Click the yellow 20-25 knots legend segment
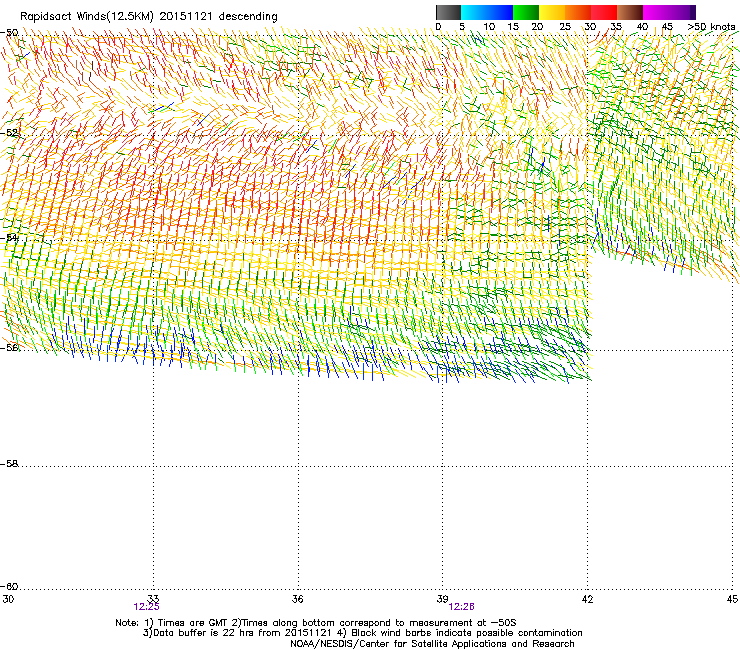Viewport: 740px width, 650px height. pos(552,12)
